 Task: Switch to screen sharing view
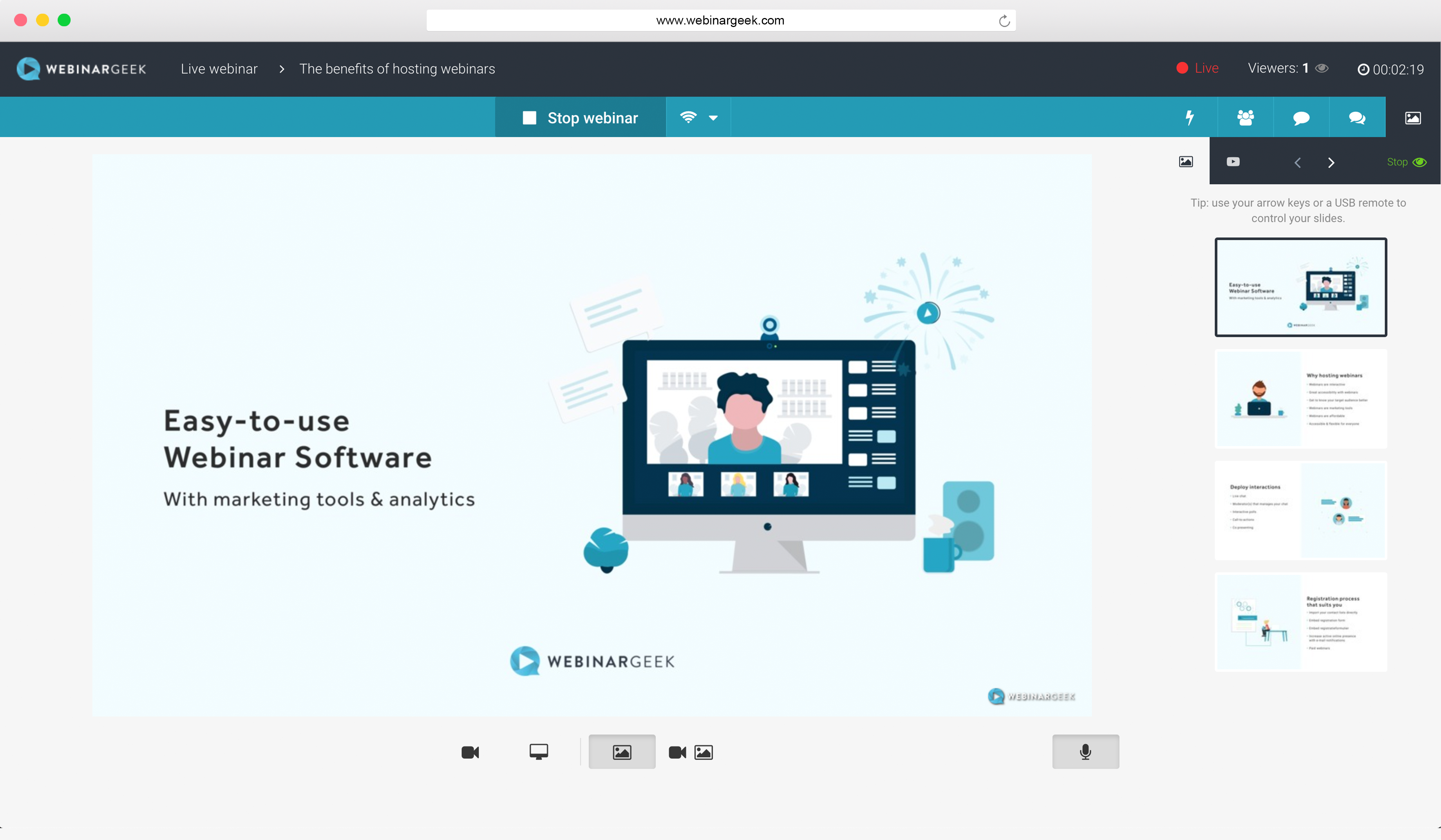(x=539, y=752)
